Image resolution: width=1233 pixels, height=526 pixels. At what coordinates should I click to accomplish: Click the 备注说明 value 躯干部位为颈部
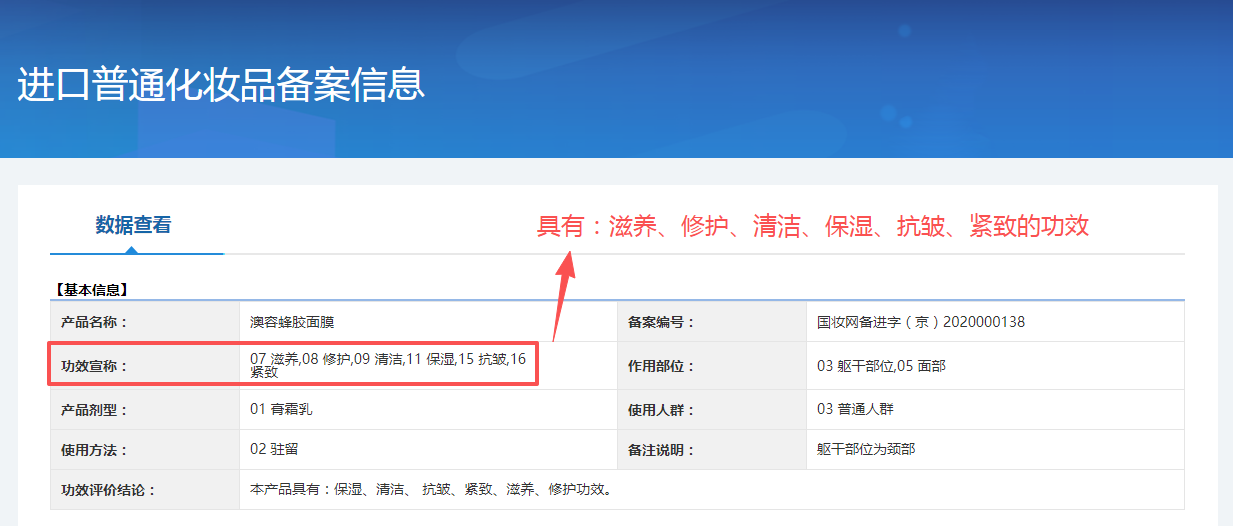pyautogui.click(x=866, y=449)
